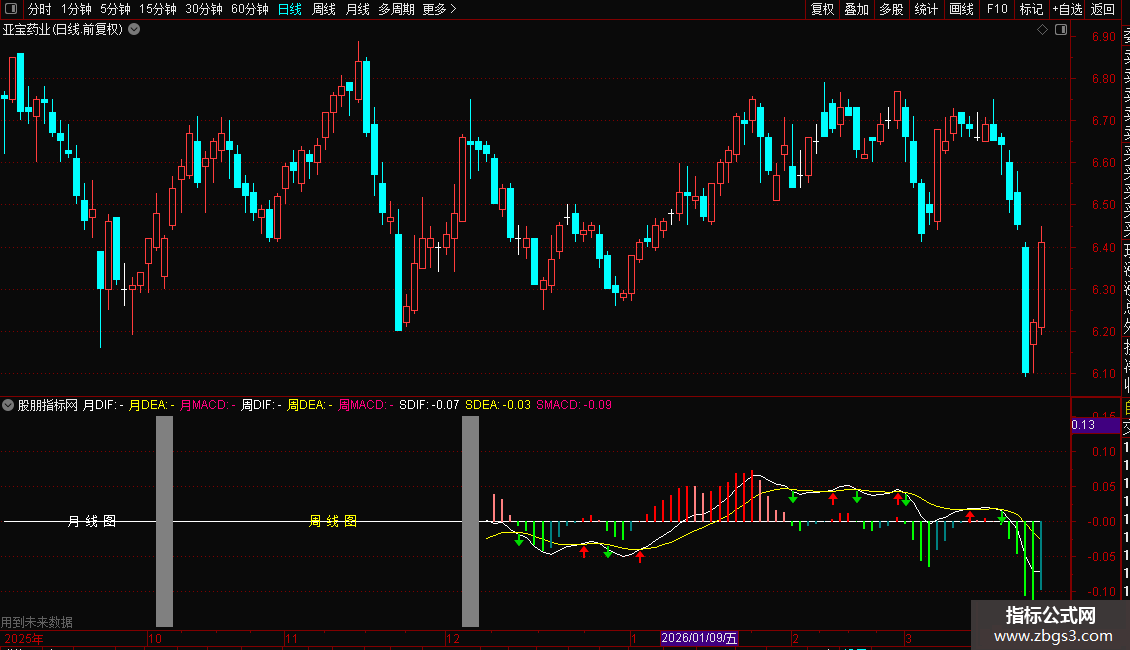Select the 日线 daily period

290,9
